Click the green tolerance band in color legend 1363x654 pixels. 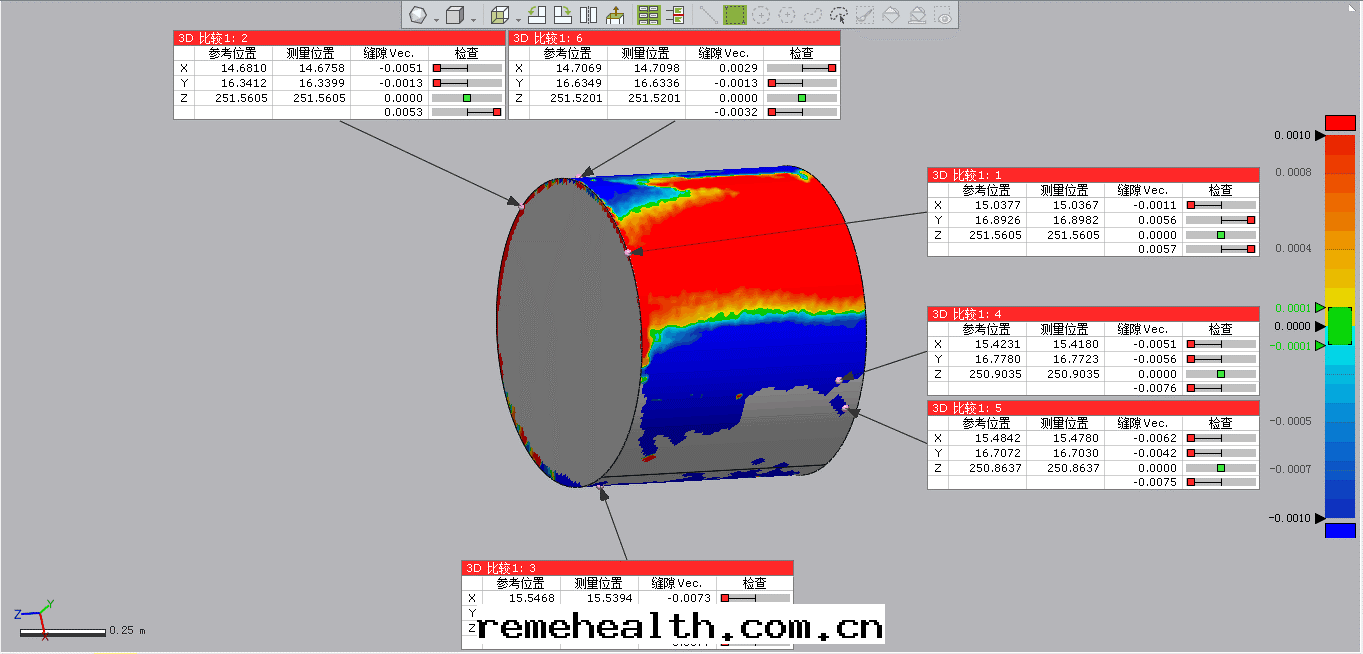coord(1340,326)
